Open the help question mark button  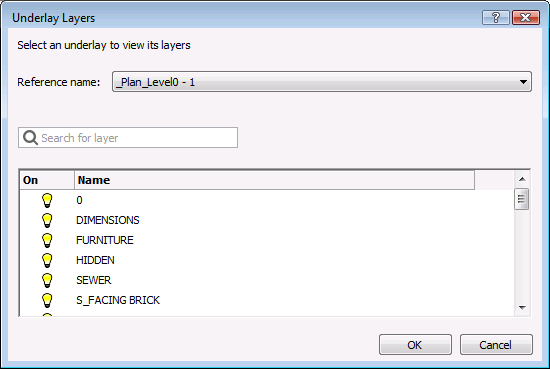tap(496, 18)
